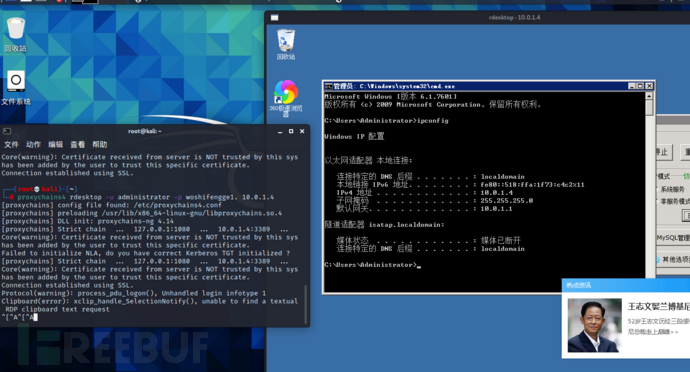The width and height of the screenshot is (690, 372).
Task: Open the 文件系统 desktop icon
Action: click(x=16, y=88)
